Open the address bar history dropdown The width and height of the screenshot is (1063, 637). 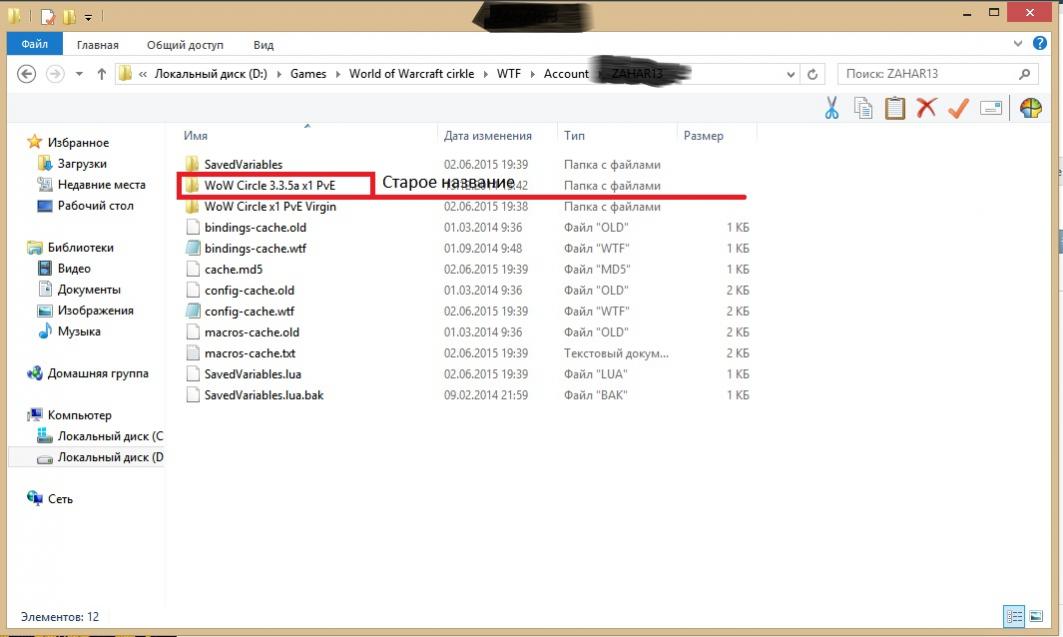coord(791,74)
